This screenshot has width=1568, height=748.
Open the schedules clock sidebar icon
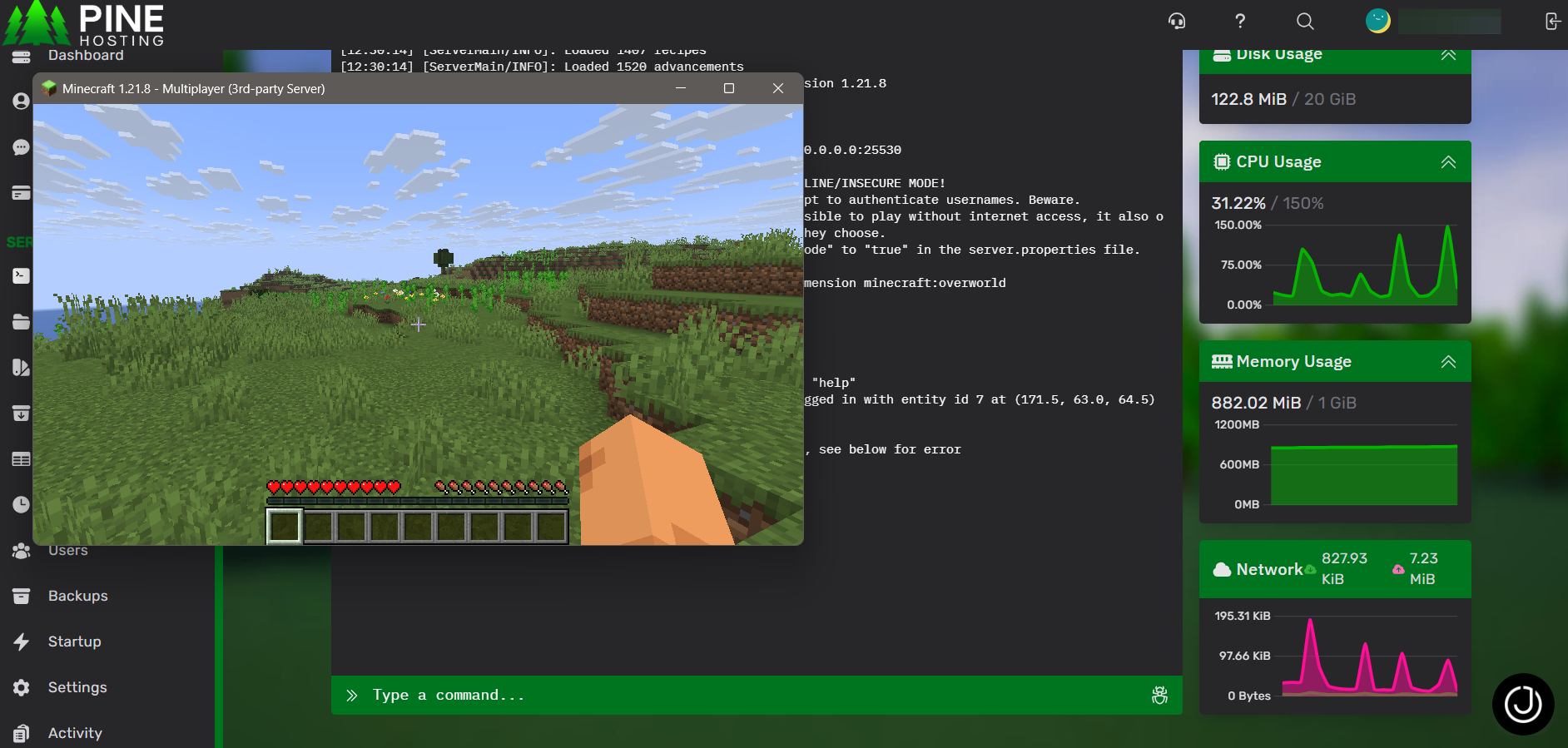[x=21, y=504]
